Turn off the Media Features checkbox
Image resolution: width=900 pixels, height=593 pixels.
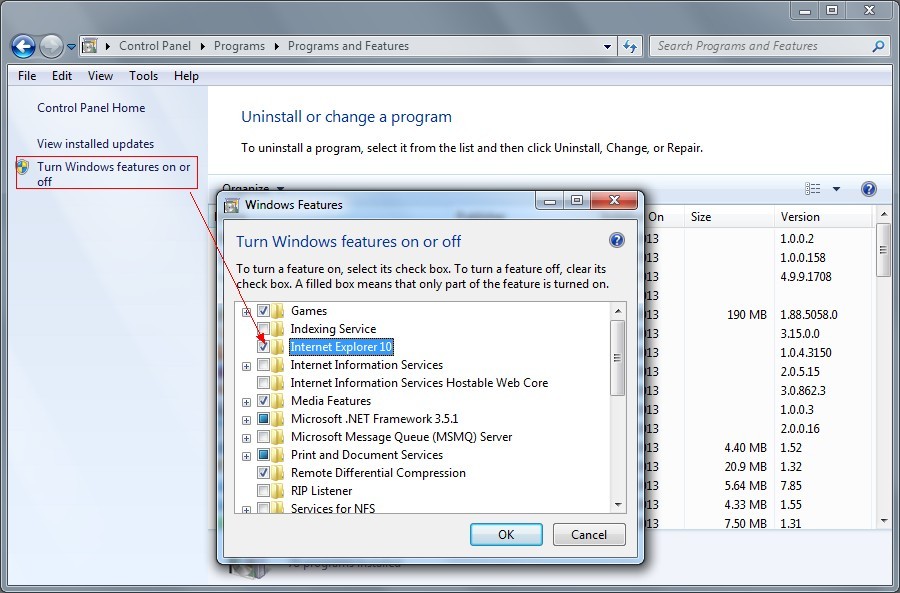[x=263, y=401]
